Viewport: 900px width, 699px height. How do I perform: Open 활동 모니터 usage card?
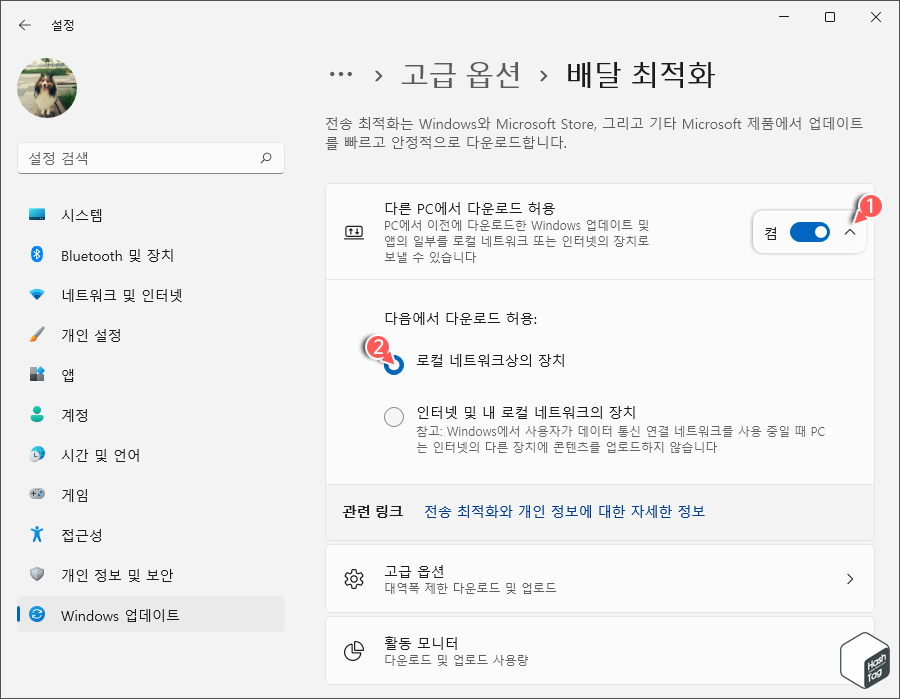(600, 651)
